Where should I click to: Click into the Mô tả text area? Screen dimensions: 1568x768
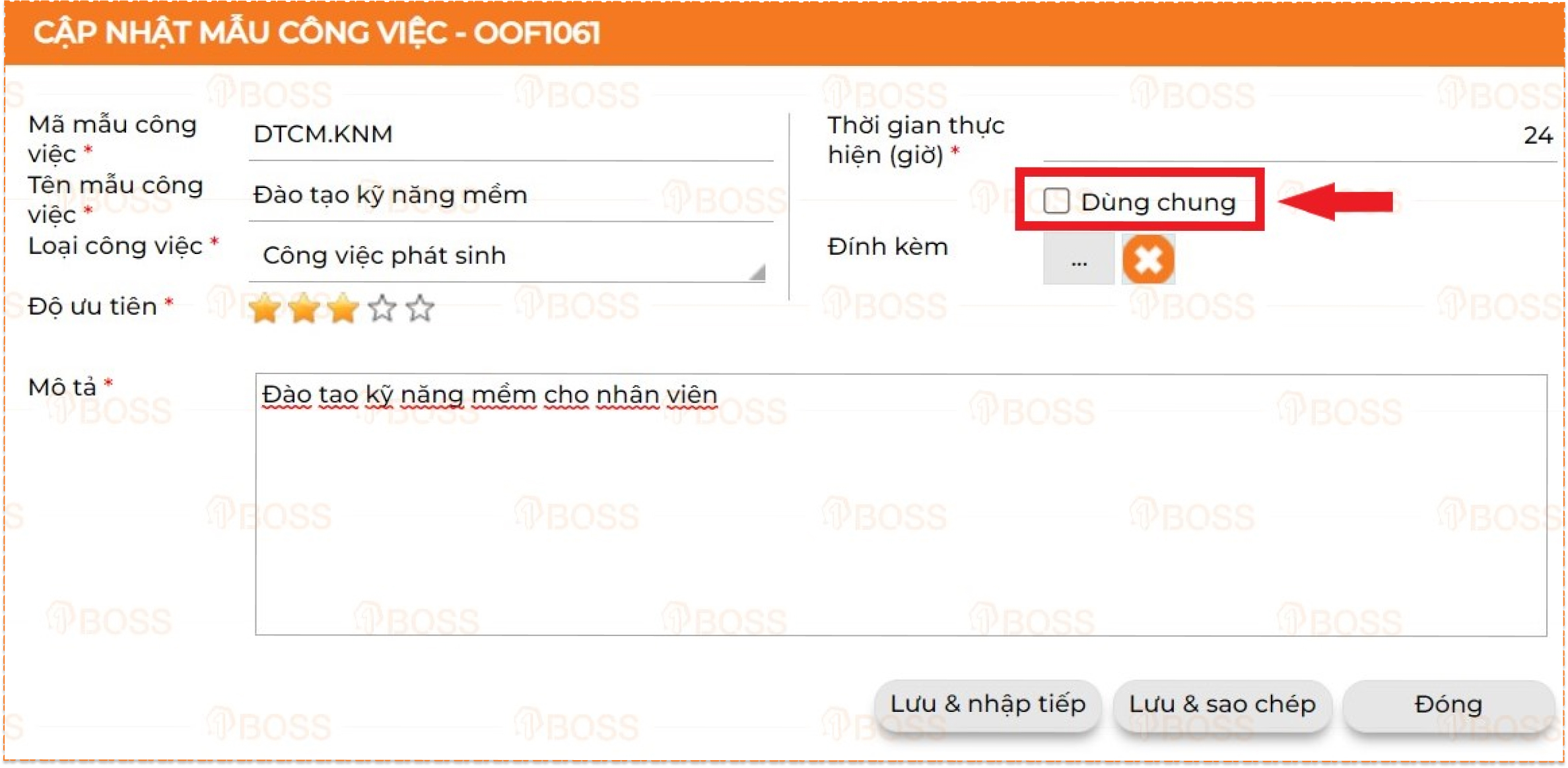point(901,505)
